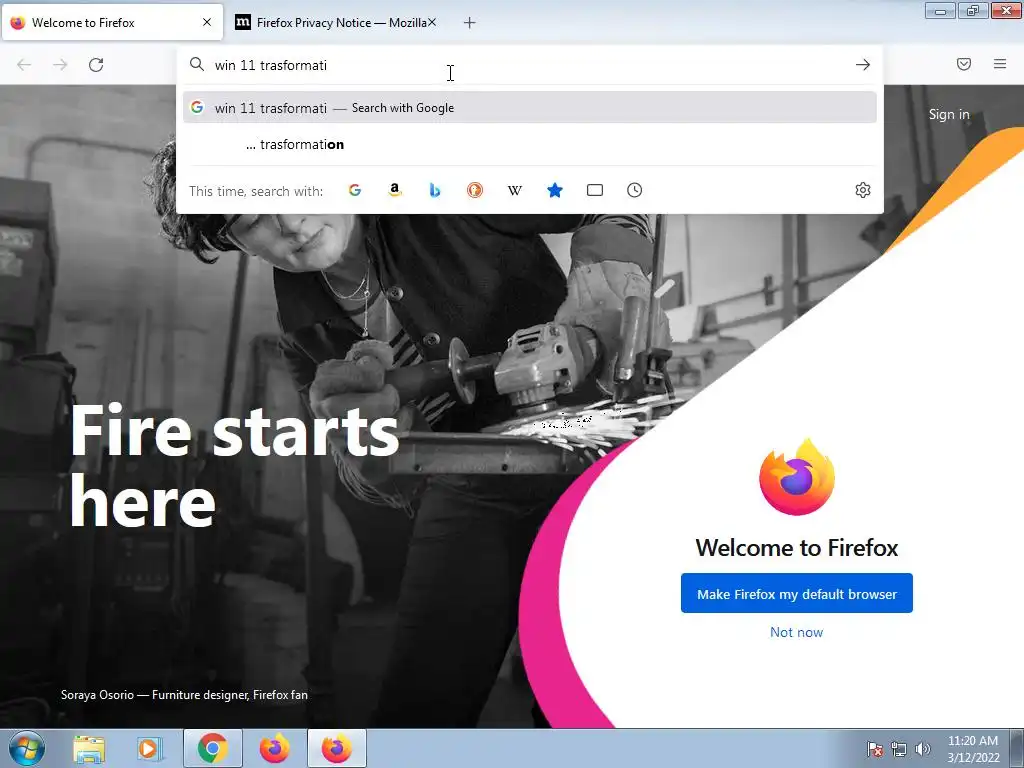This screenshot has height=768, width=1024.
Task: Open the first Firefox taskbar icon
Action: (x=274, y=748)
